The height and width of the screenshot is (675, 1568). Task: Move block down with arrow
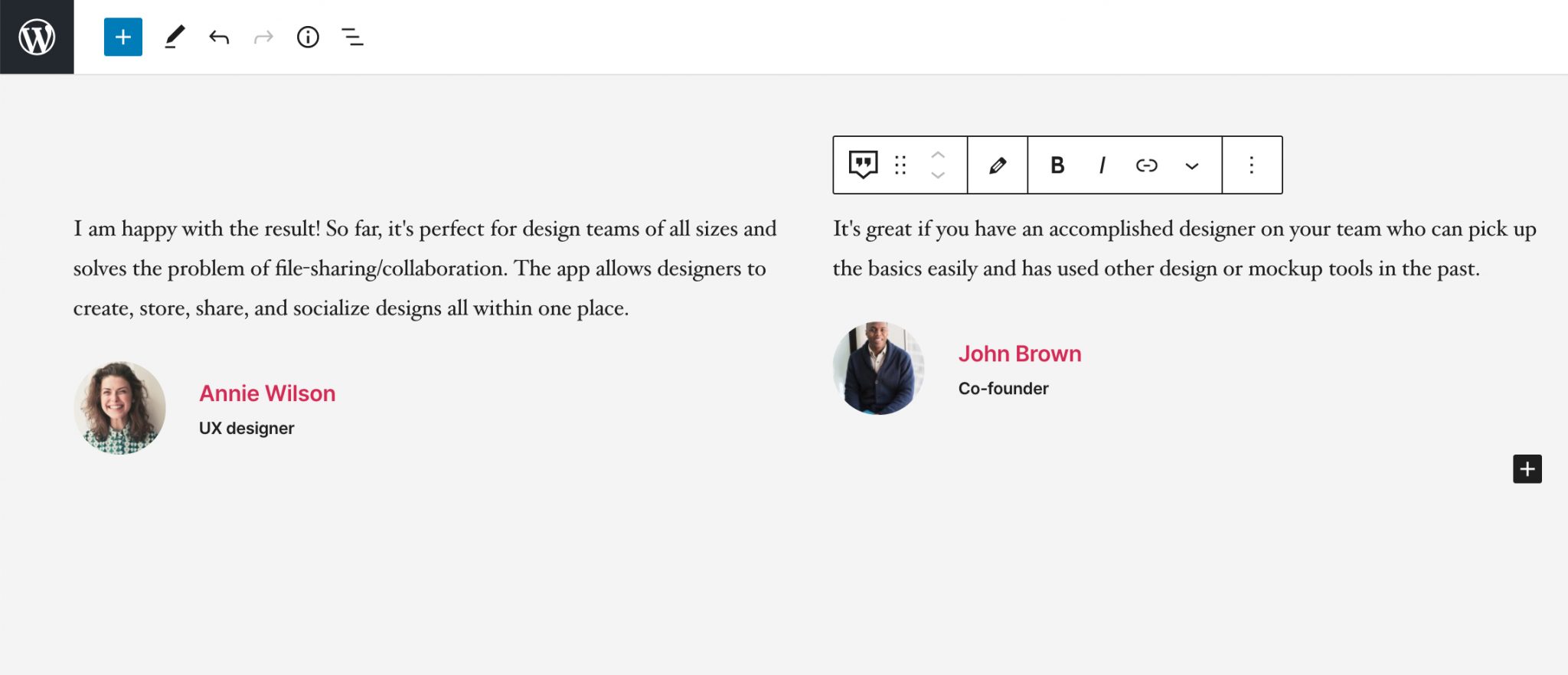click(938, 175)
